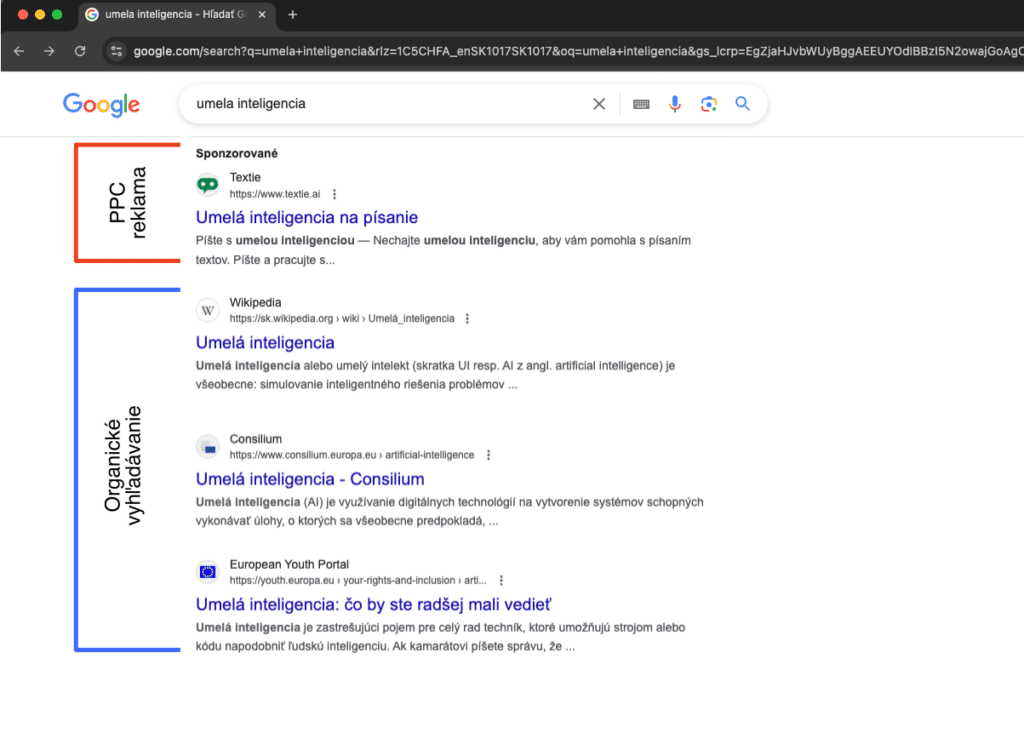Click the Google logo
The image size is (1024, 756).
click(101, 104)
